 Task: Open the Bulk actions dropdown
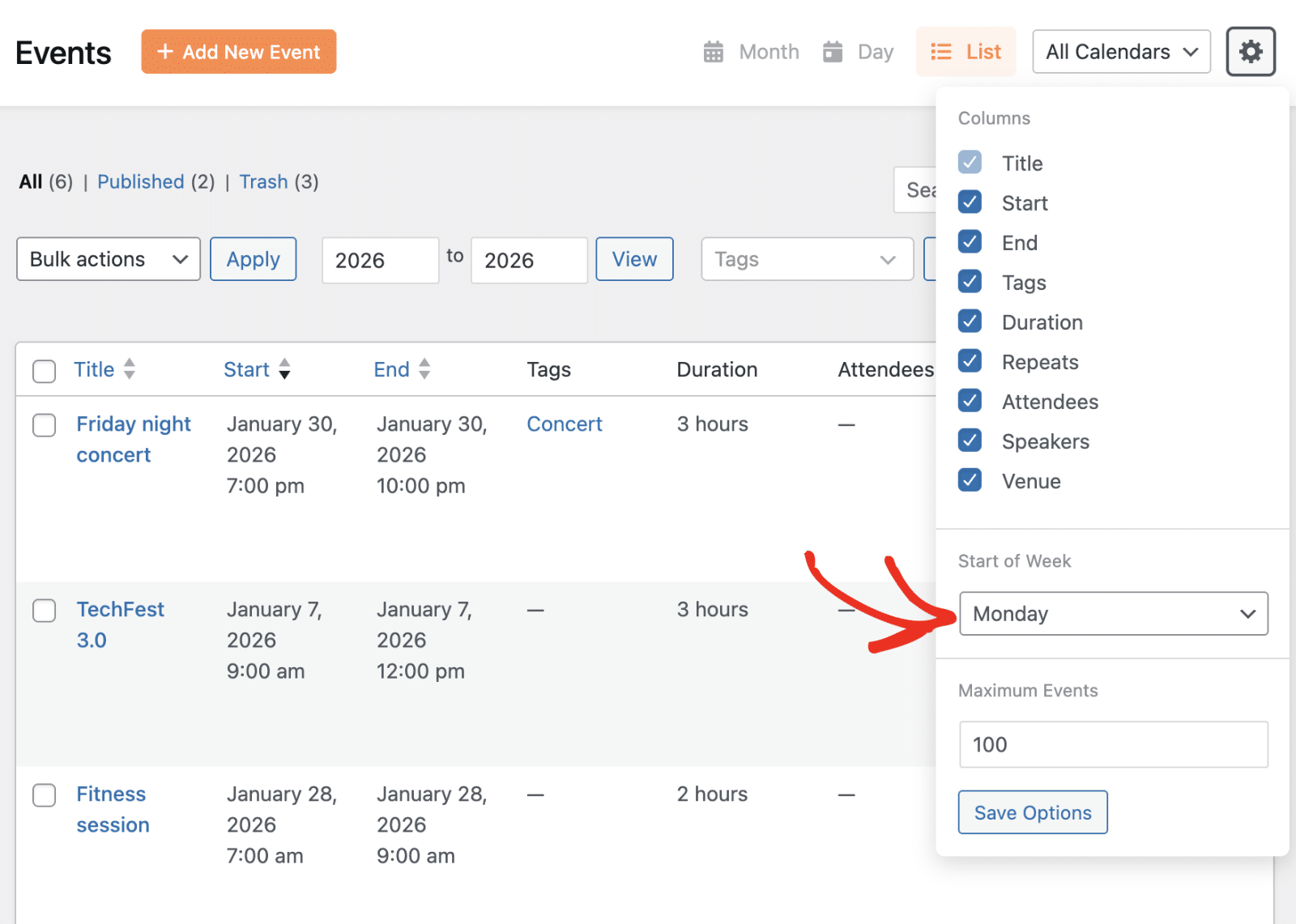tap(108, 259)
